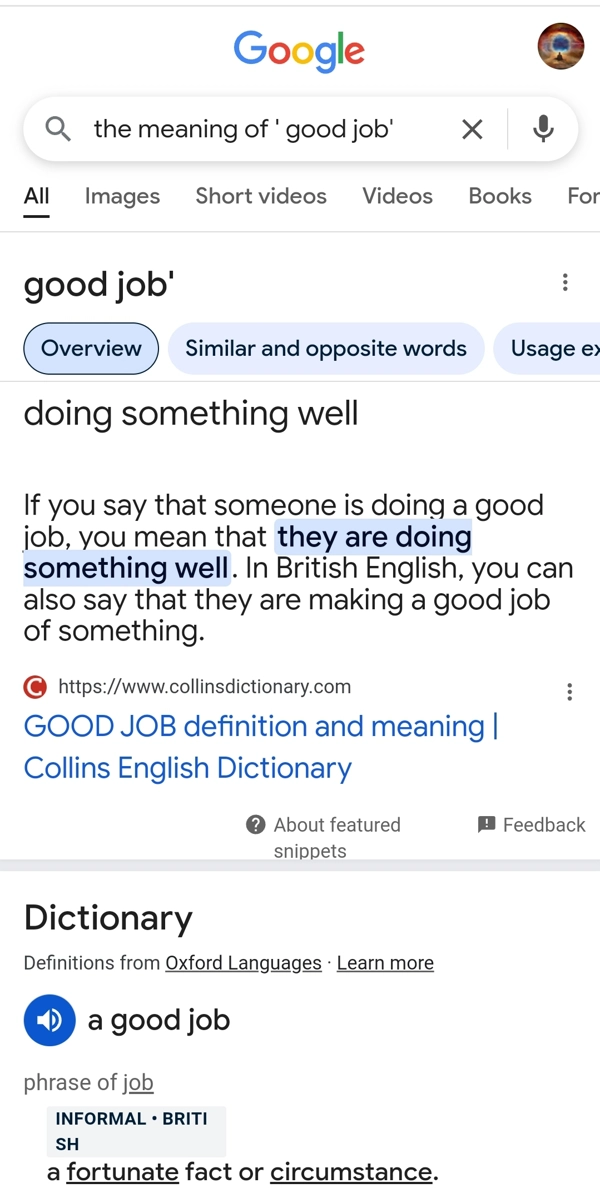Play pronunciation of 'a good job'

click(49, 1020)
